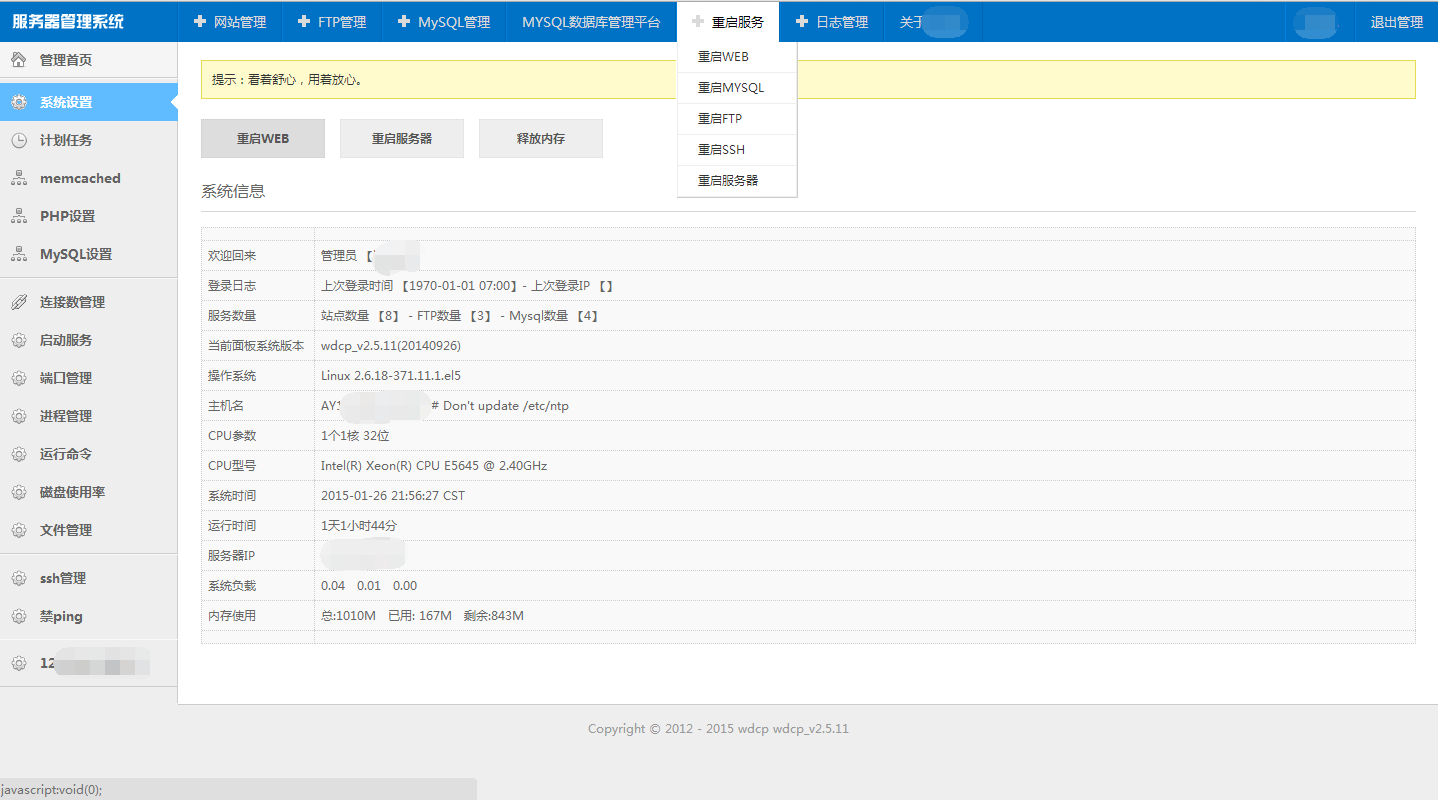Expand the MySQL管理 top menu
Screen dimensions: 1438x800
tap(444, 22)
